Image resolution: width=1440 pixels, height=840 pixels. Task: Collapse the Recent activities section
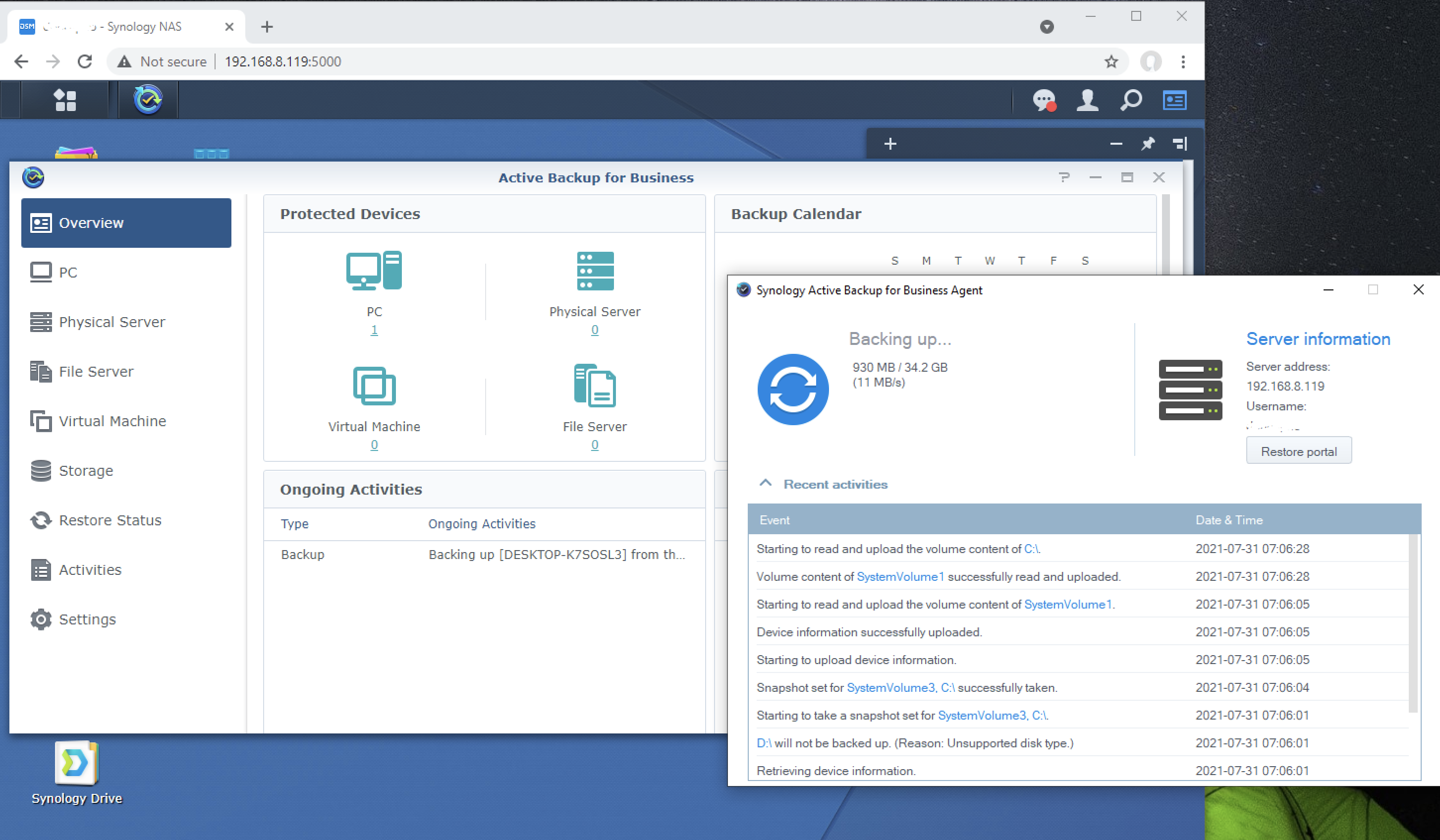(765, 483)
